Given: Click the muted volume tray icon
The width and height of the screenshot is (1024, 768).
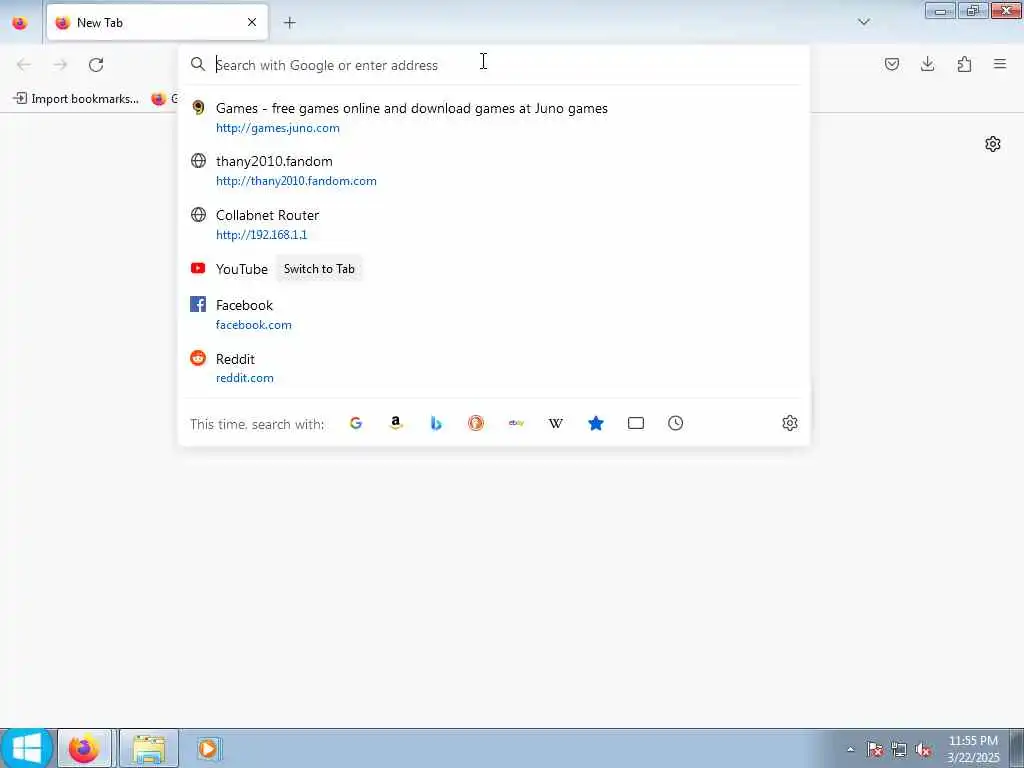Looking at the screenshot, I should point(923,749).
